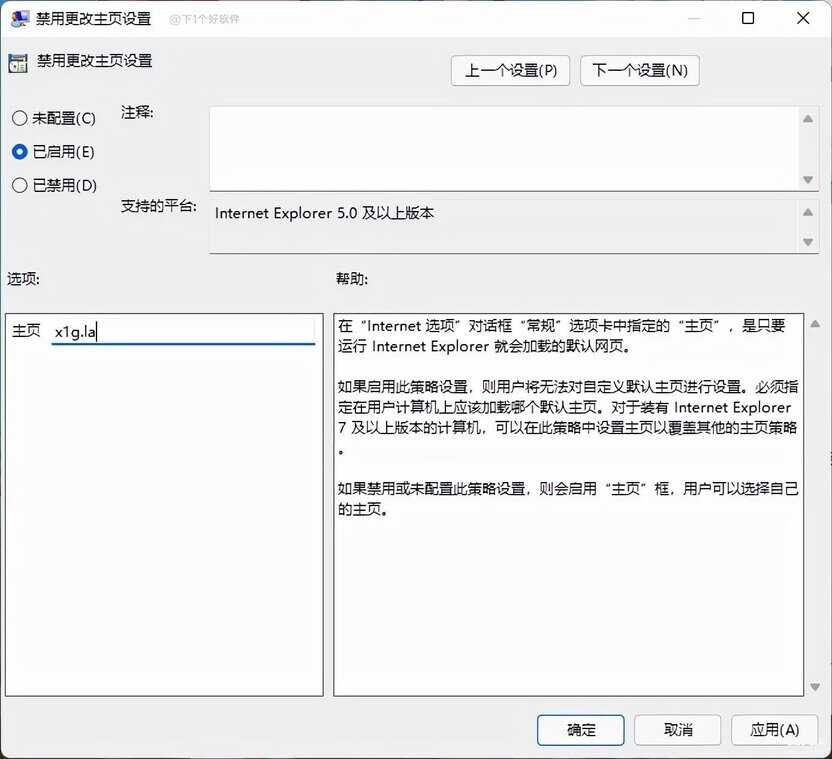This screenshot has height=759, width=832.
Task: Confirm with the 确定 button
Action: 580,730
